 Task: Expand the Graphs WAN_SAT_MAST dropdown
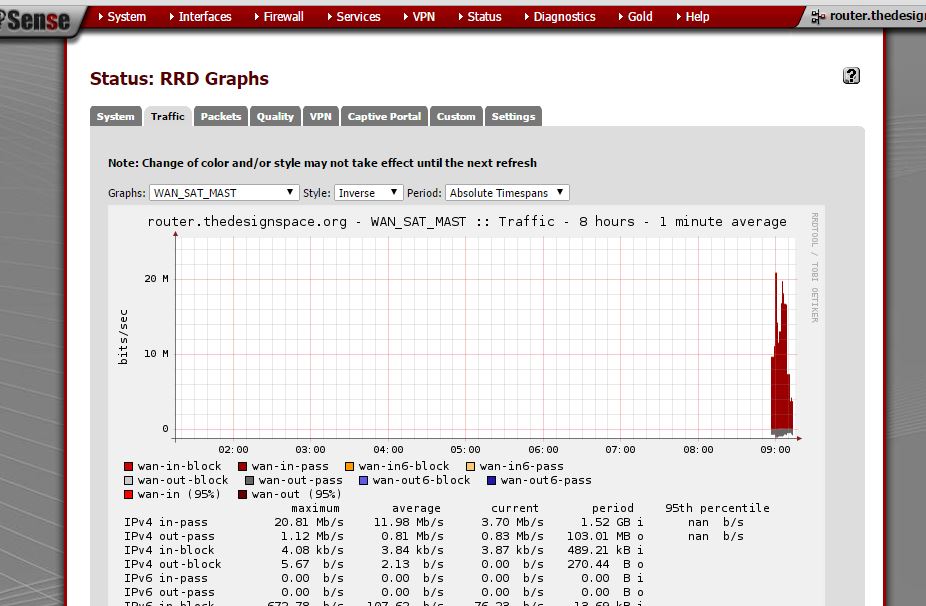(224, 193)
